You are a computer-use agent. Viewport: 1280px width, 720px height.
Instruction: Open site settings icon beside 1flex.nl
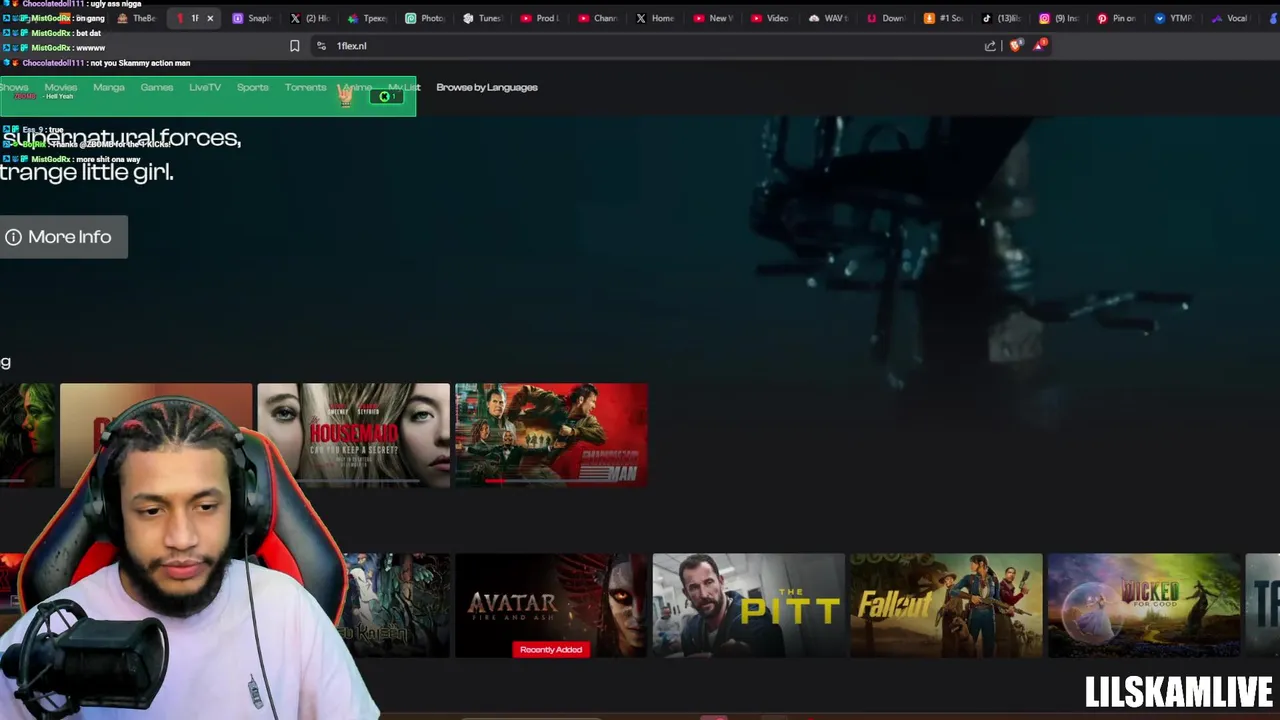tap(321, 46)
